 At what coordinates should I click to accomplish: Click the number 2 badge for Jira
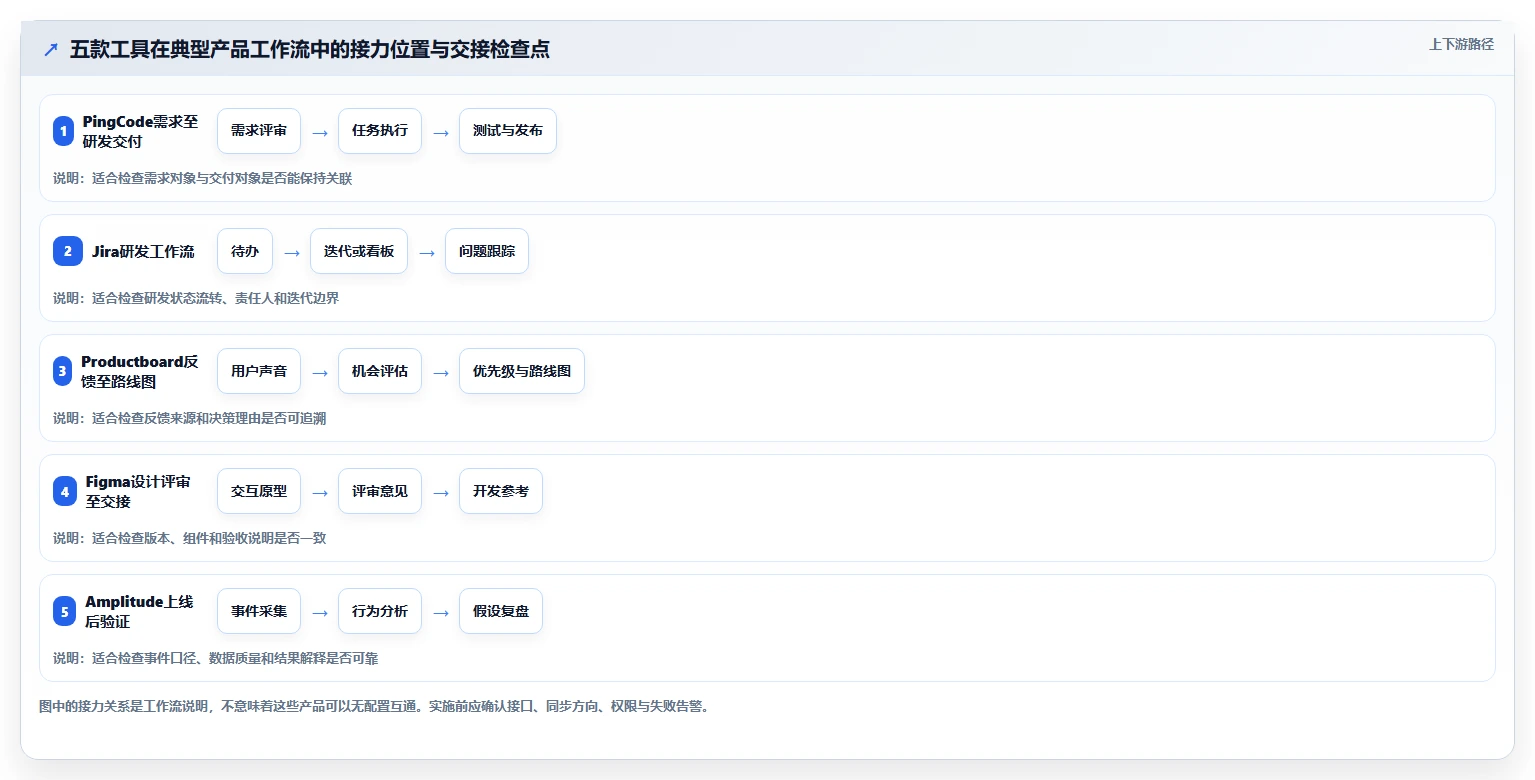click(x=68, y=251)
